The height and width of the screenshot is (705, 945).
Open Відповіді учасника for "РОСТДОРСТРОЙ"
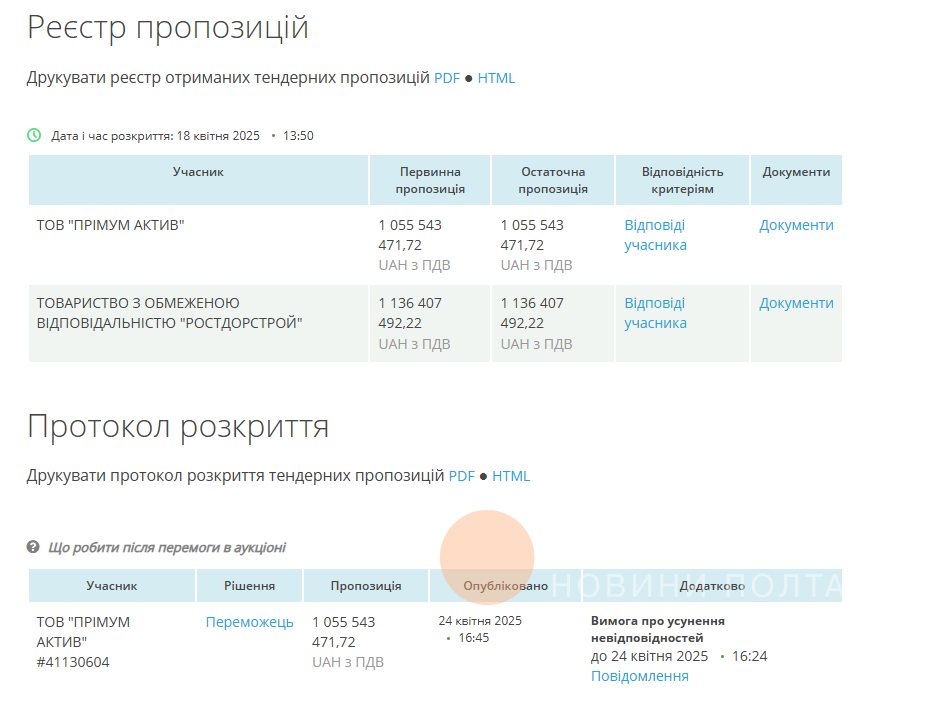[655, 313]
